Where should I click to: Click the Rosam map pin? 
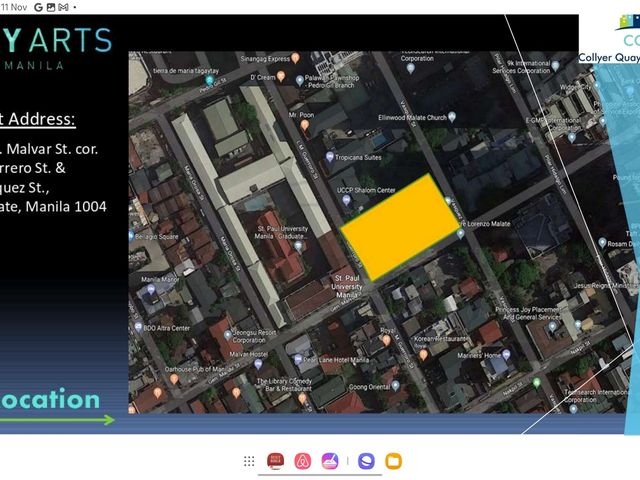[x=602, y=242]
